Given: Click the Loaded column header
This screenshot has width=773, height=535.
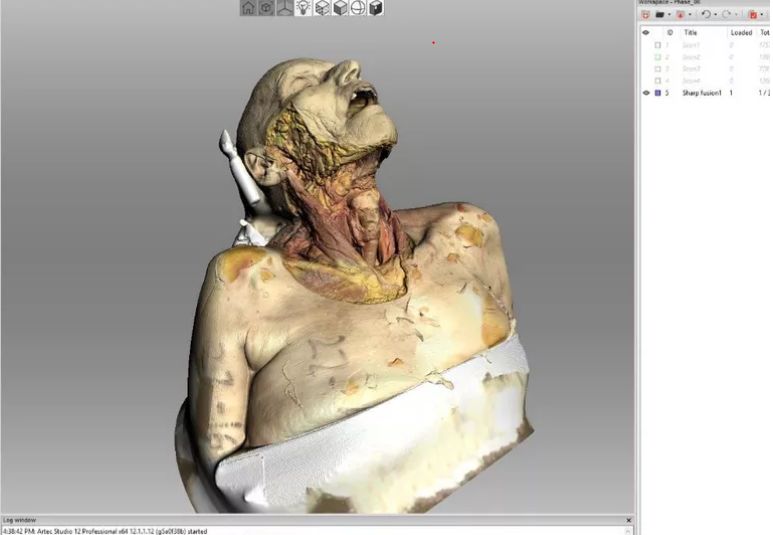Looking at the screenshot, I should tap(741, 33).
